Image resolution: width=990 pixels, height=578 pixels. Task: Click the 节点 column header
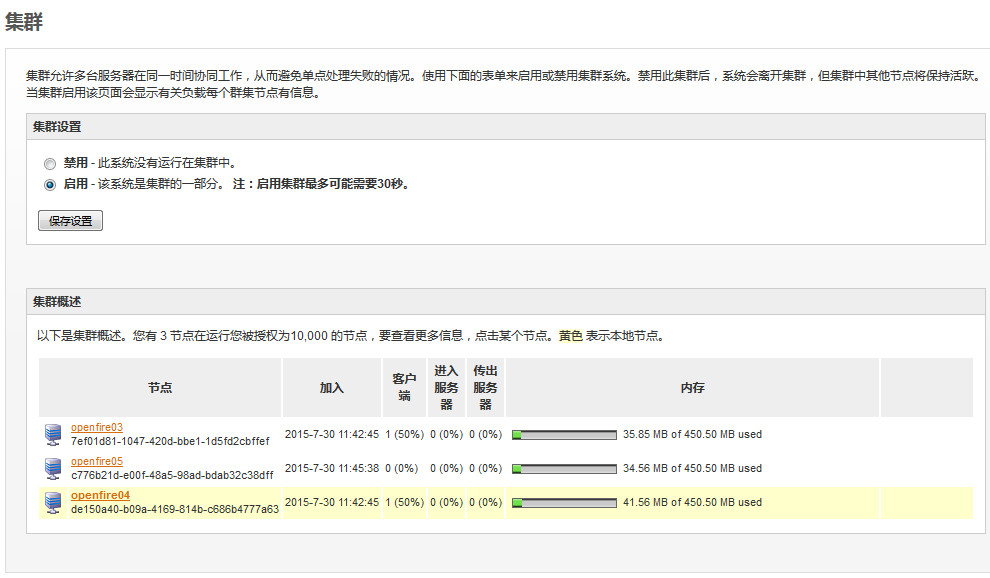click(x=160, y=387)
